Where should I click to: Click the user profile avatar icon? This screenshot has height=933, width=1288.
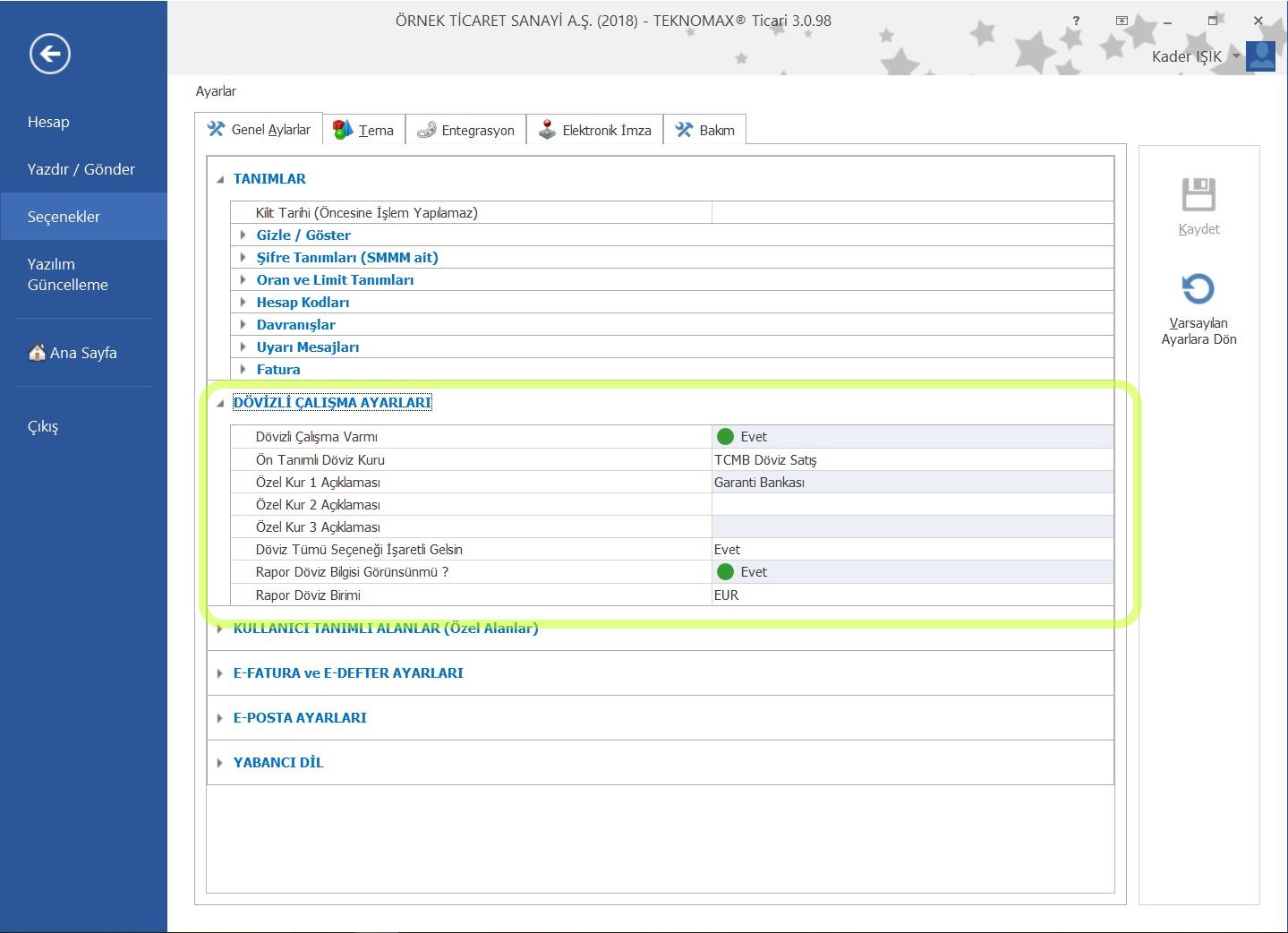[x=1261, y=56]
